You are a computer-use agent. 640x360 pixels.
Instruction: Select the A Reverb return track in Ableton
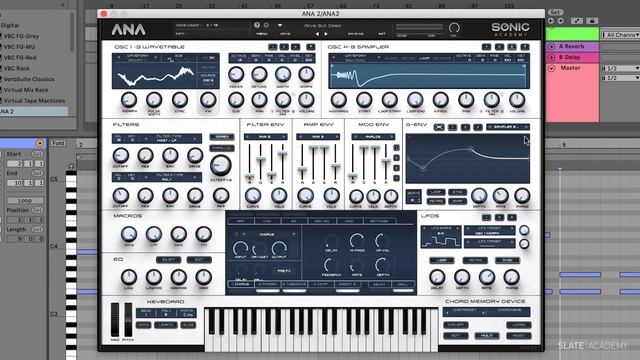572,47
